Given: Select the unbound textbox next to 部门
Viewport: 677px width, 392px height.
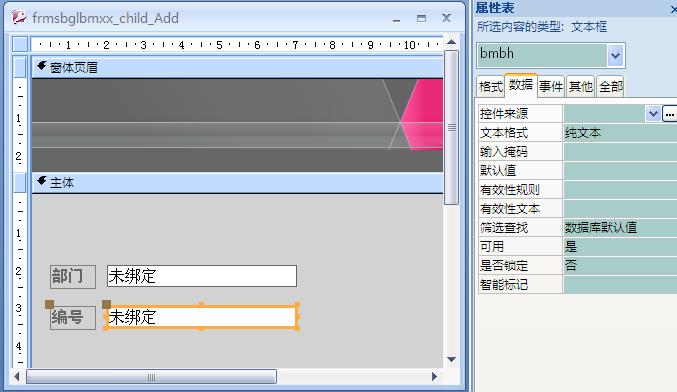Looking at the screenshot, I should 202,276.
